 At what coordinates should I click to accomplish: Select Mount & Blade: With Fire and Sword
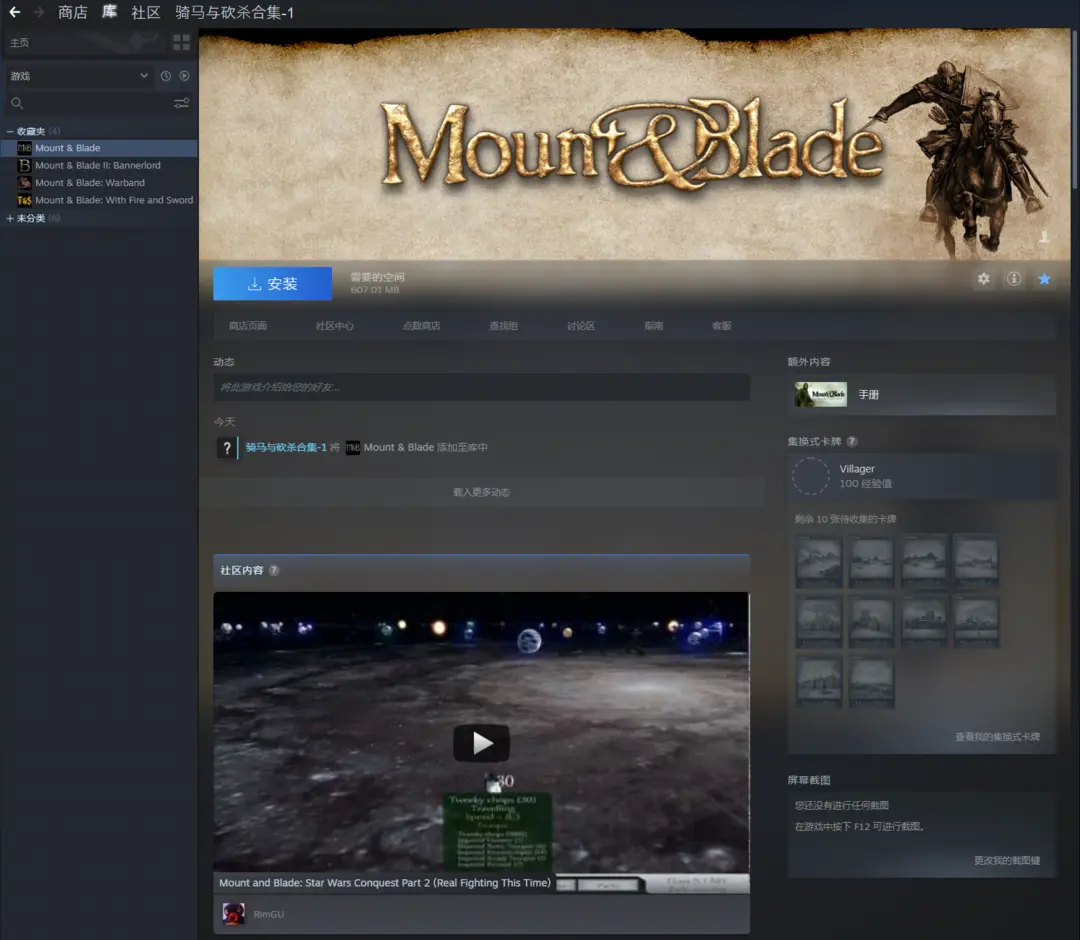coord(99,200)
